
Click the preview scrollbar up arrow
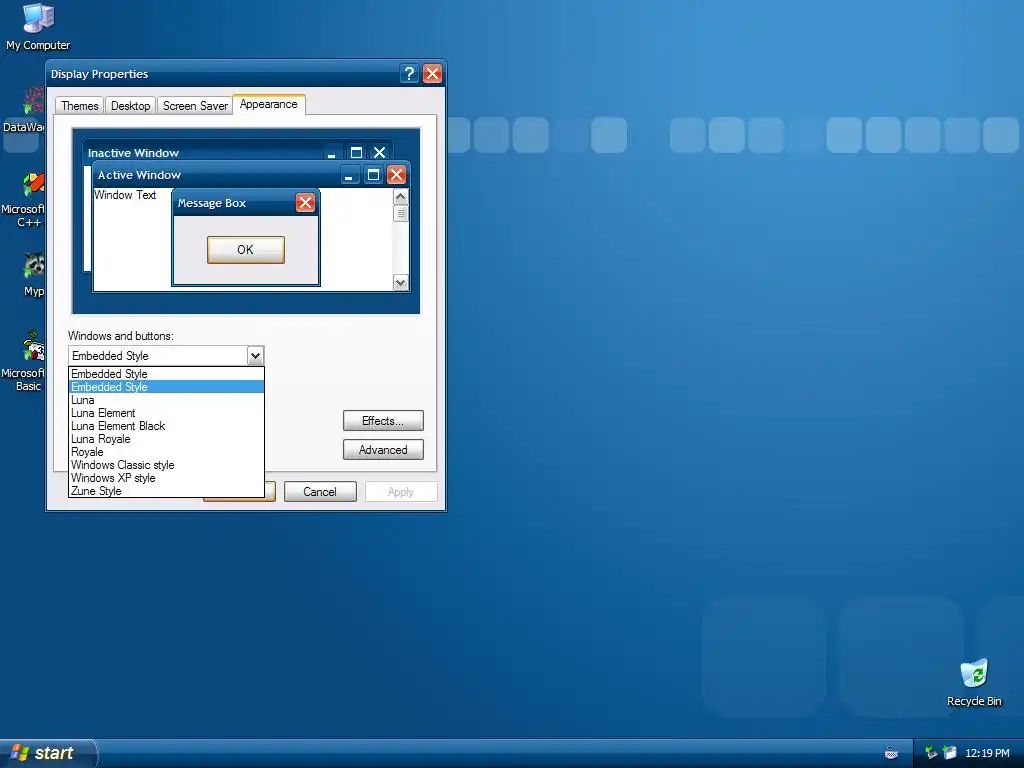[x=401, y=197]
